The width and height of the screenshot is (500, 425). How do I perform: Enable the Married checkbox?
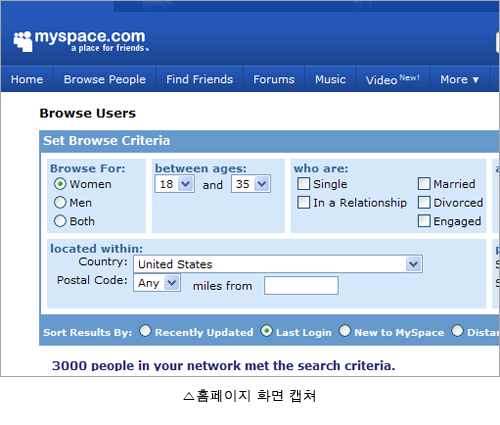point(424,183)
